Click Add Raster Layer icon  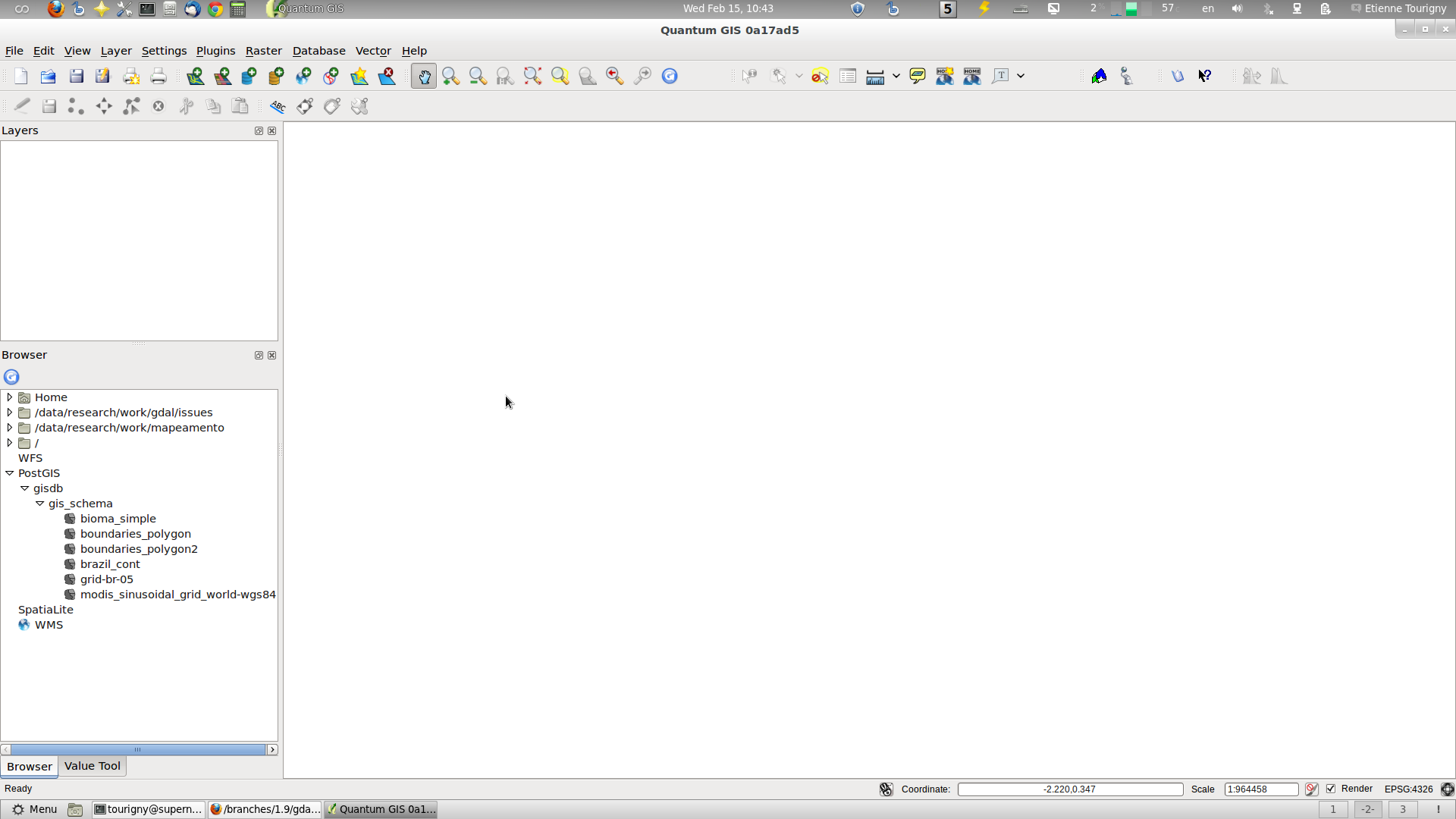click(223, 76)
